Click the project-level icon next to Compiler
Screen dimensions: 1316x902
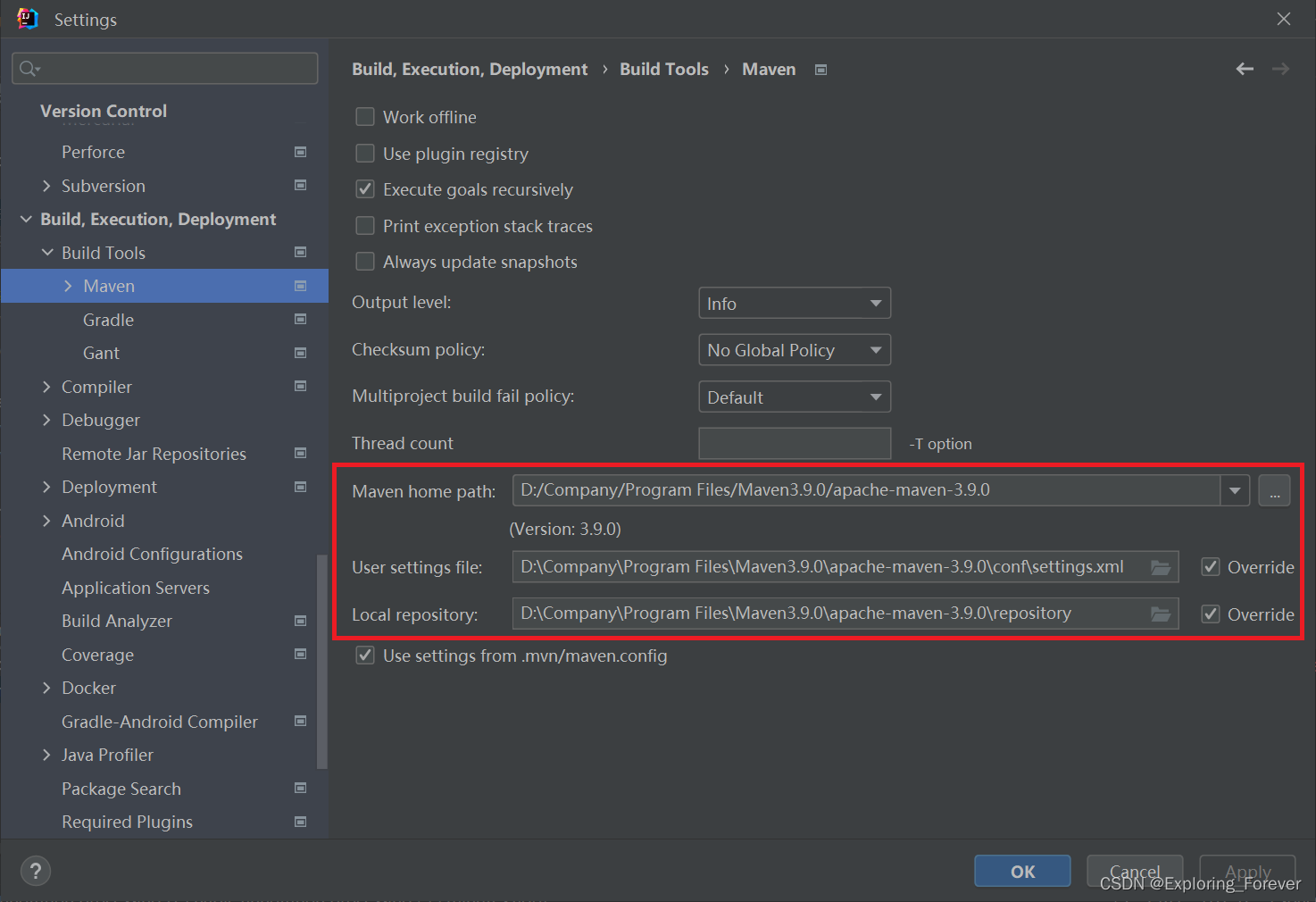tap(301, 386)
